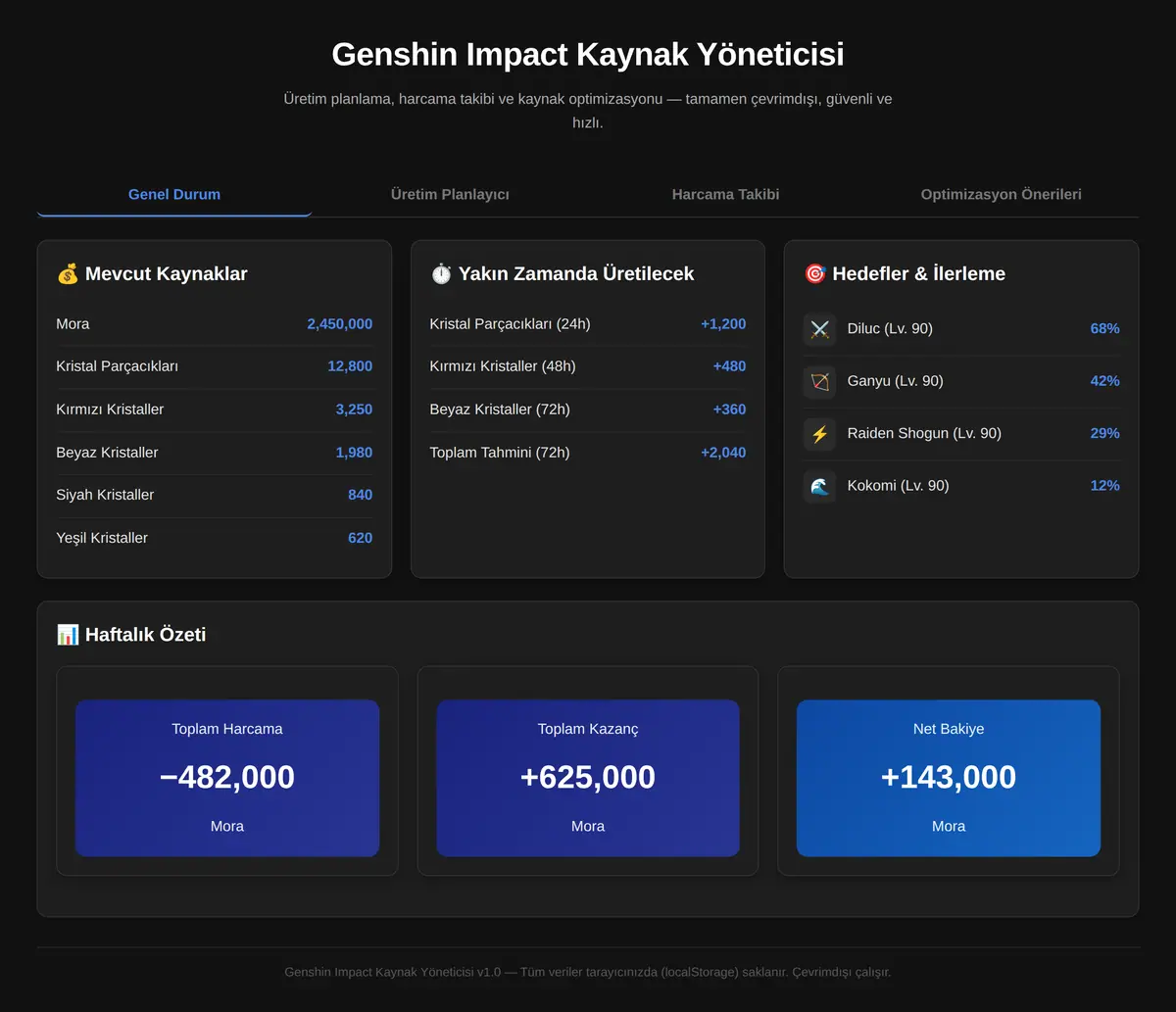
Task: Click the Kırmızı Kristaller value 3,250
Action: [x=354, y=410]
